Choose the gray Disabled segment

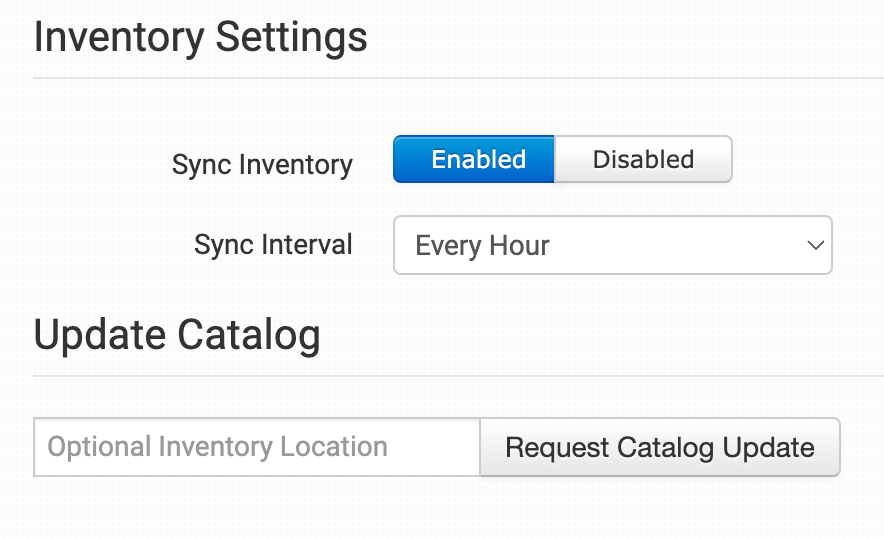(643, 160)
